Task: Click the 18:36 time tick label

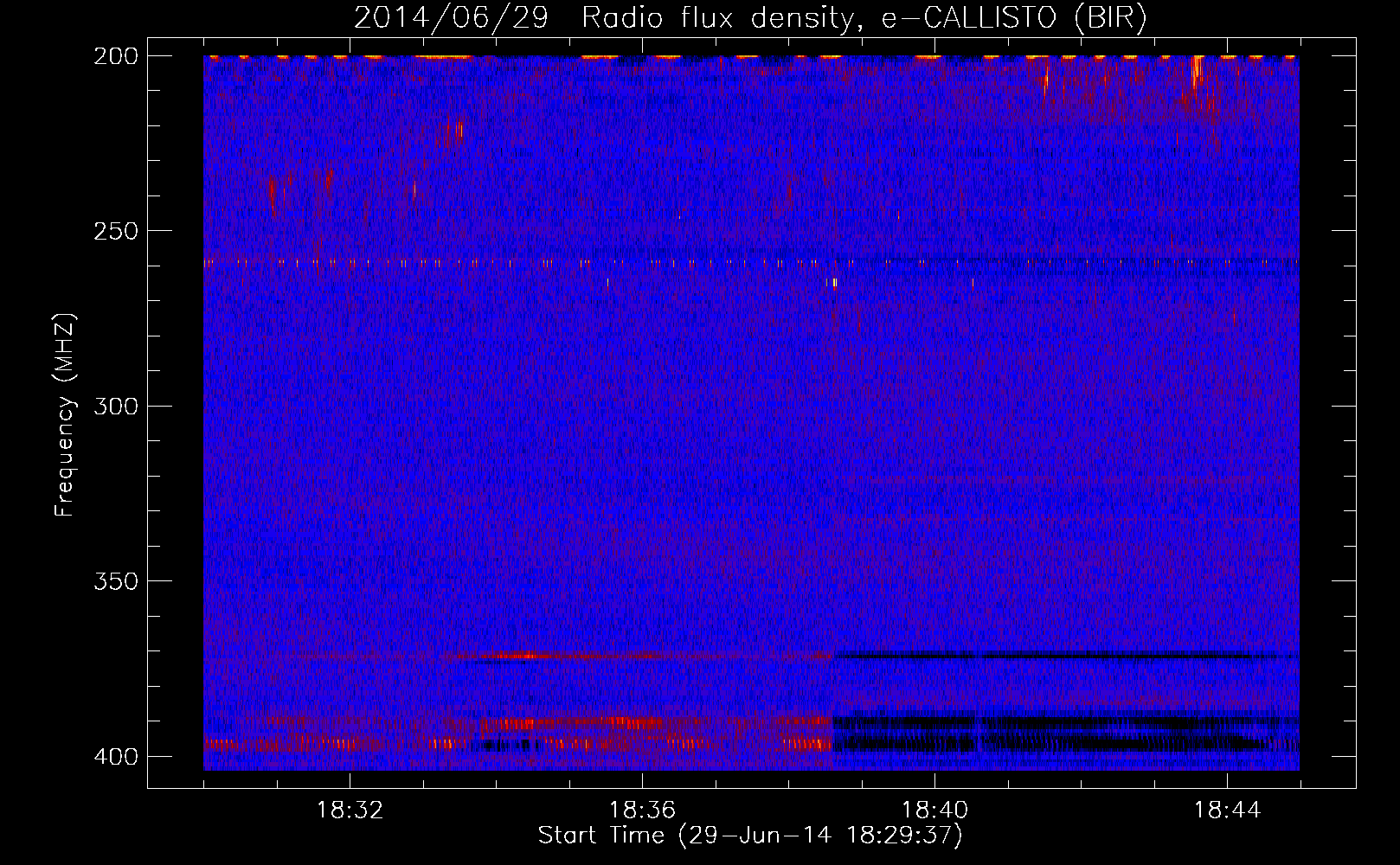Action: point(642,811)
